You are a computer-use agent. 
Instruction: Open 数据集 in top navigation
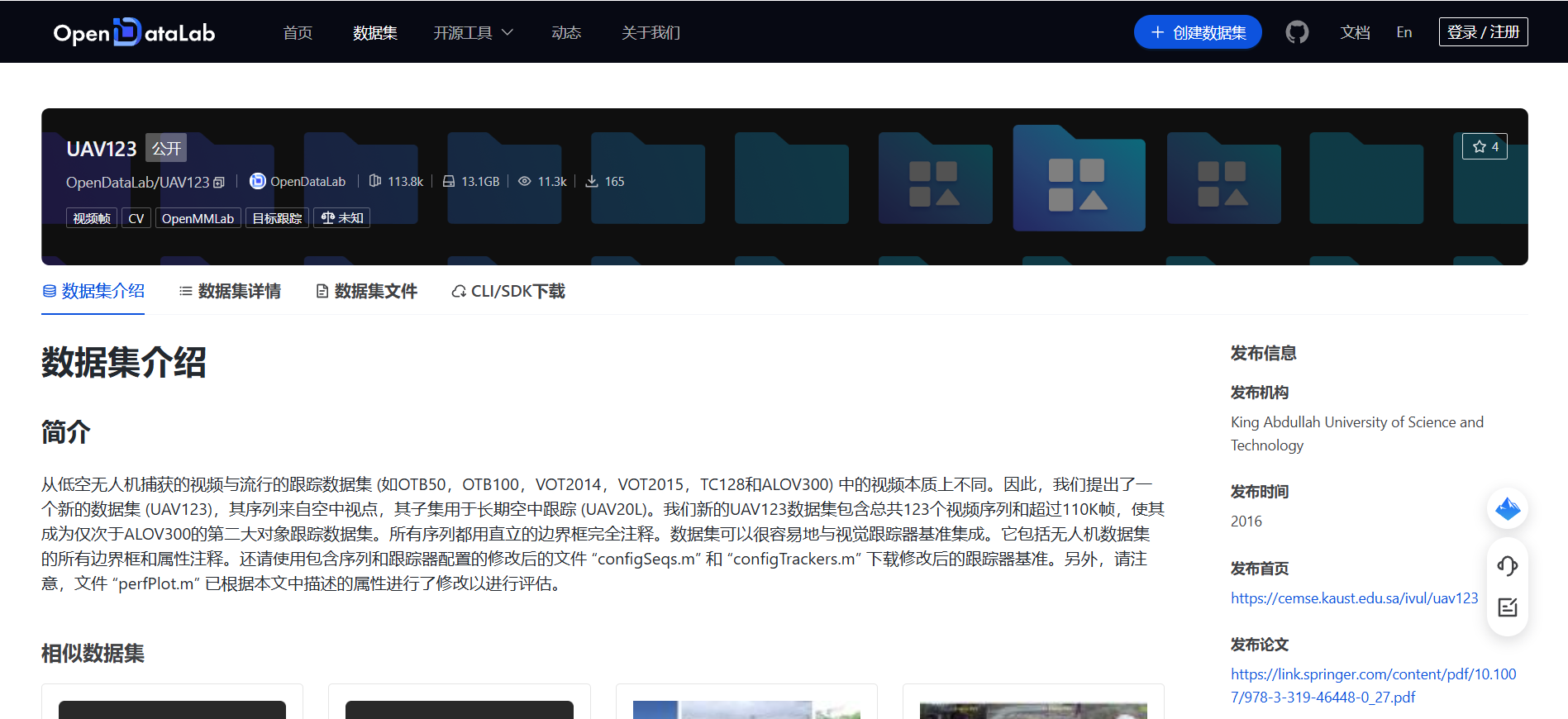[375, 32]
